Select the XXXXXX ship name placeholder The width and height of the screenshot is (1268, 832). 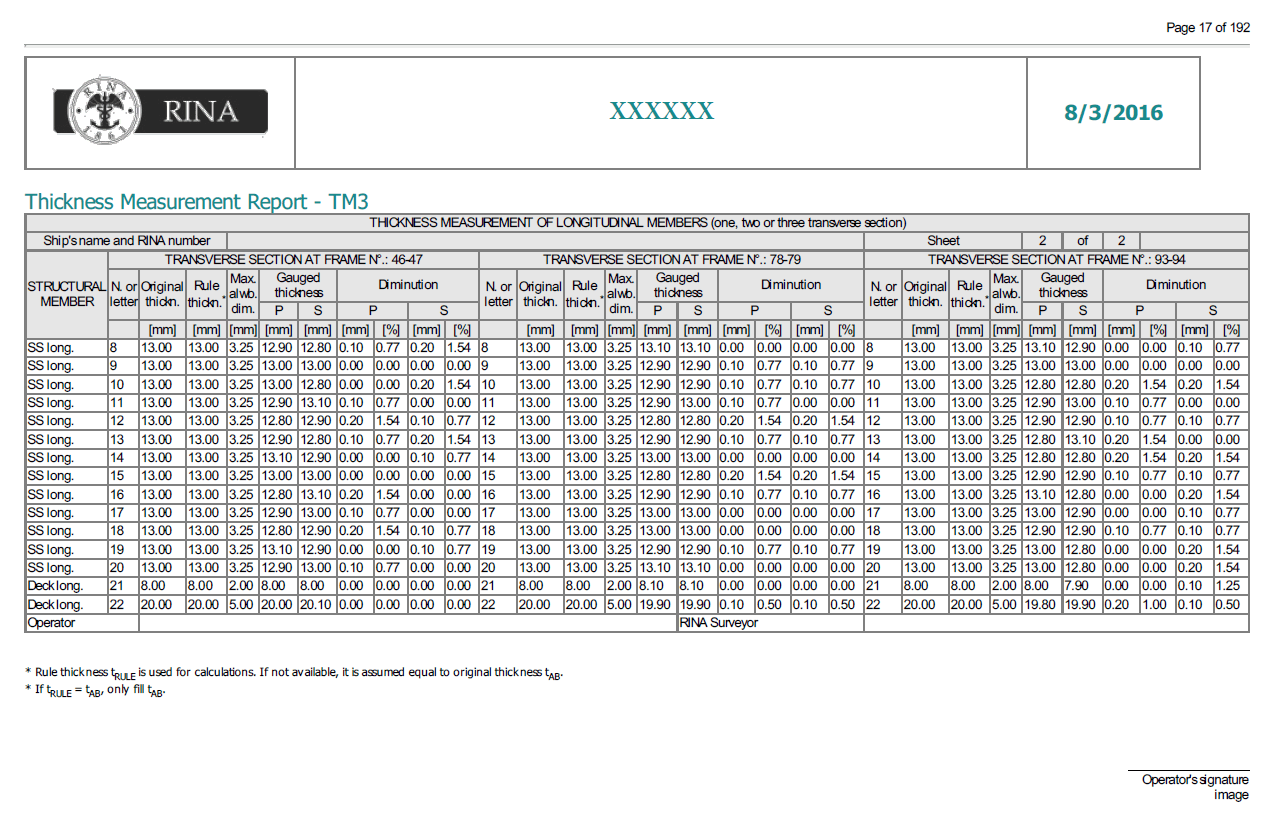(660, 111)
